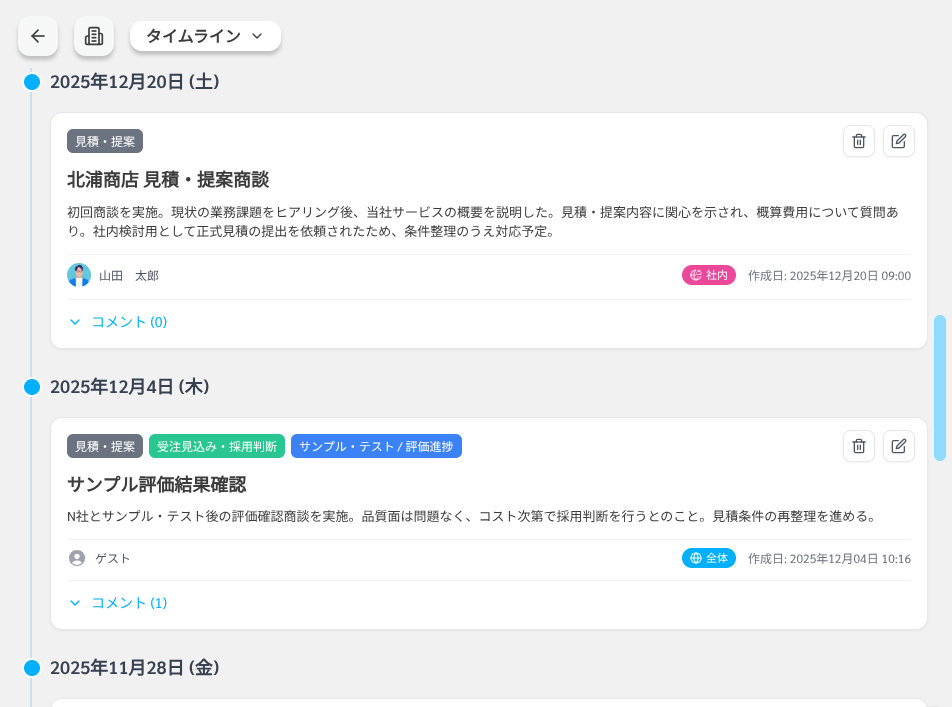The image size is (952, 707).
Task: Open the タイムライン view dropdown
Action: 205,36
